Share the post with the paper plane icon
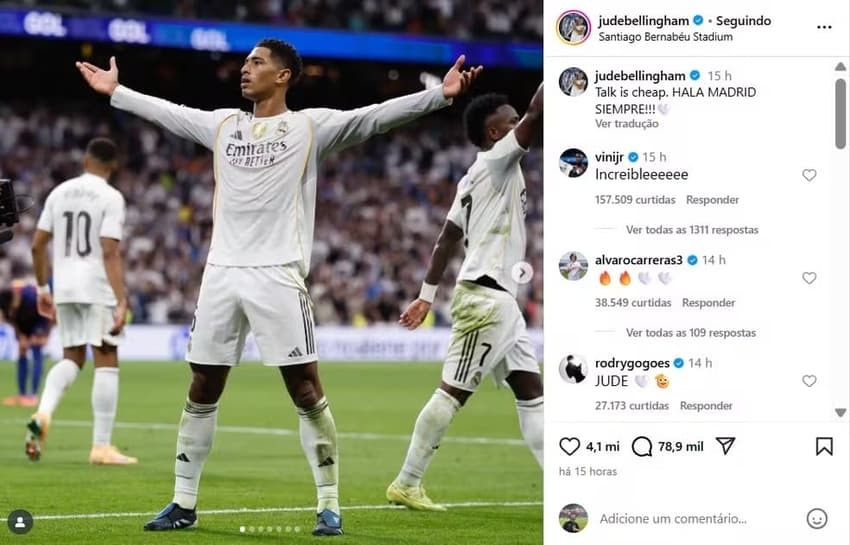Image resolution: width=850 pixels, height=545 pixels. coord(725,446)
